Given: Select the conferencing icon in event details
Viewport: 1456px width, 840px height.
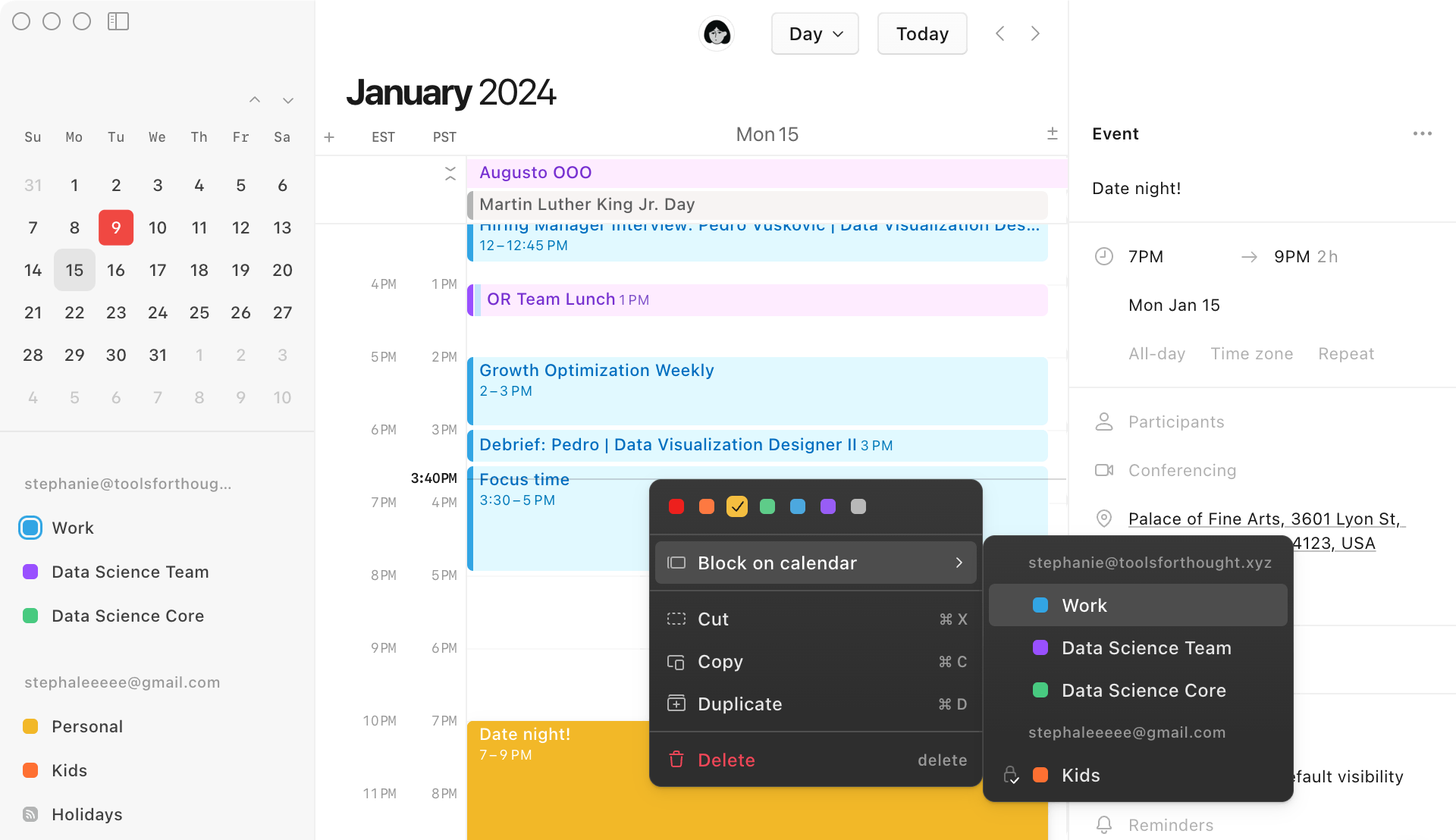Looking at the screenshot, I should [x=1103, y=469].
